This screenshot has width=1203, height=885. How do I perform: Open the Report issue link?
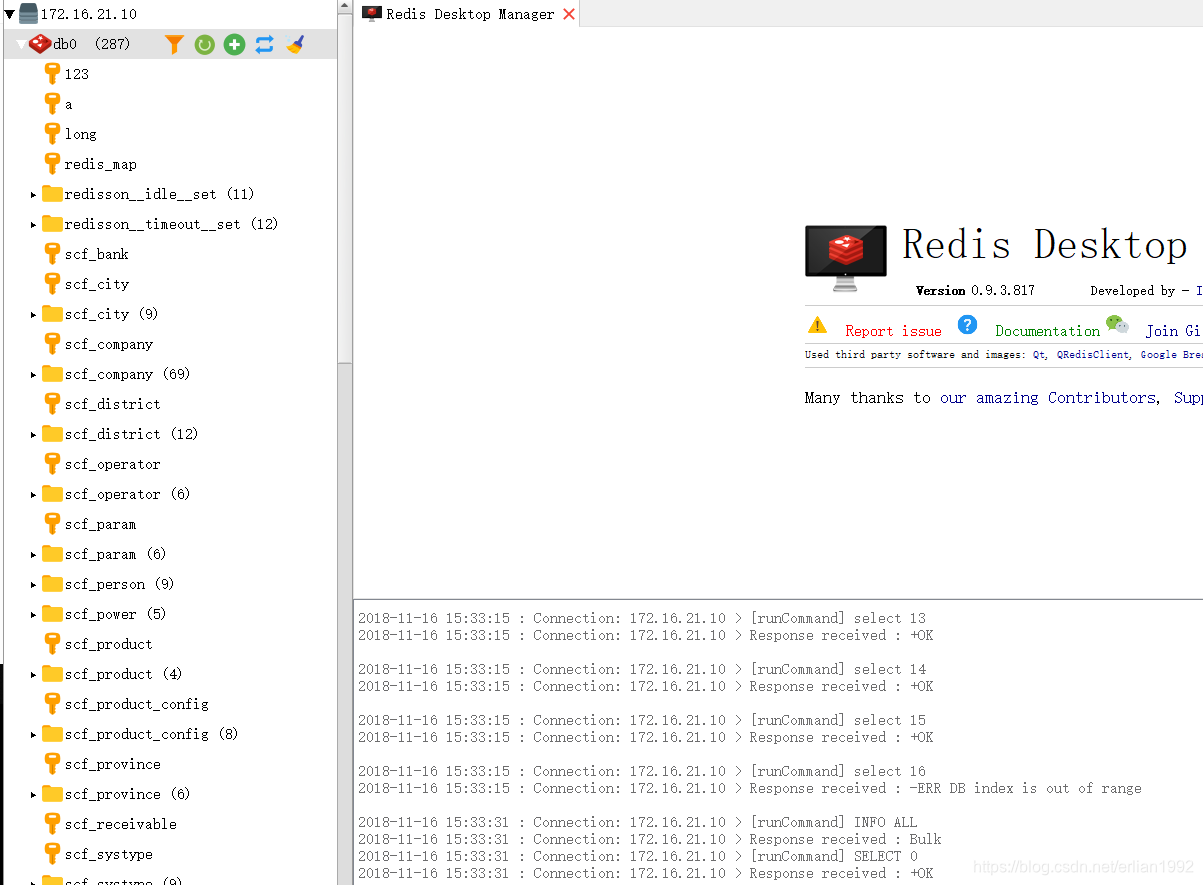pos(893,331)
